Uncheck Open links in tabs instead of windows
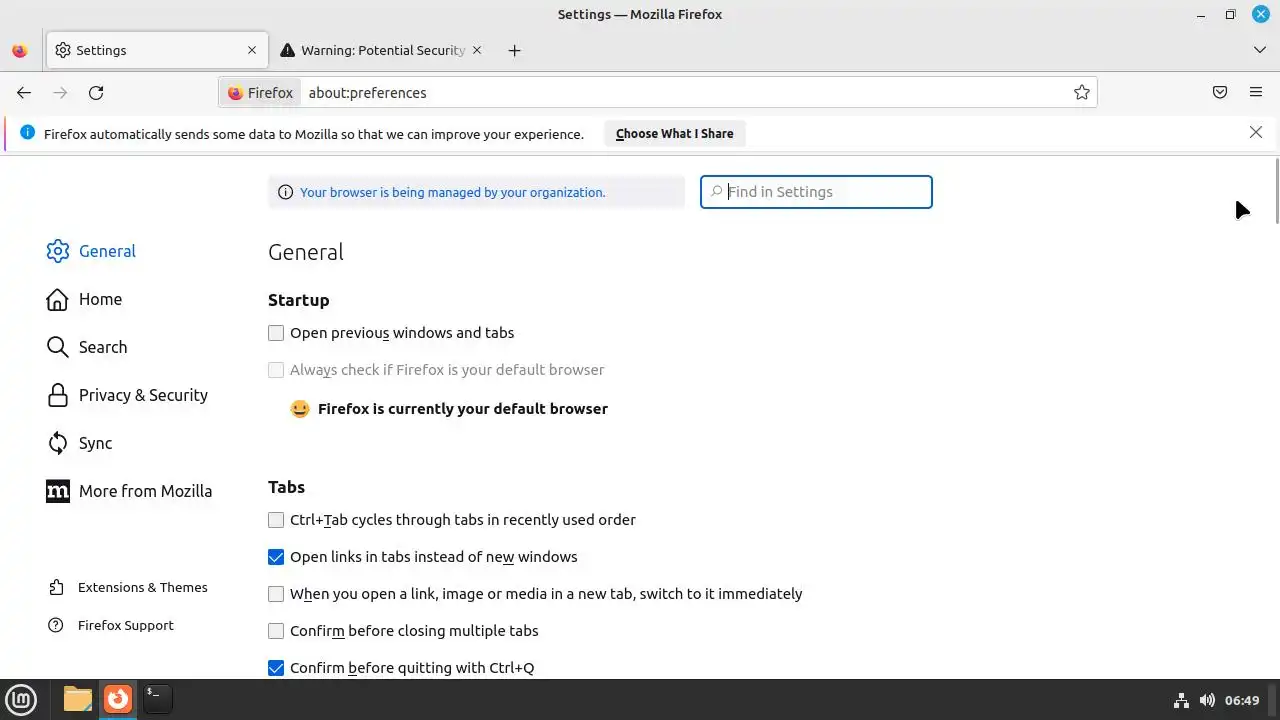1280x720 pixels. (x=276, y=557)
